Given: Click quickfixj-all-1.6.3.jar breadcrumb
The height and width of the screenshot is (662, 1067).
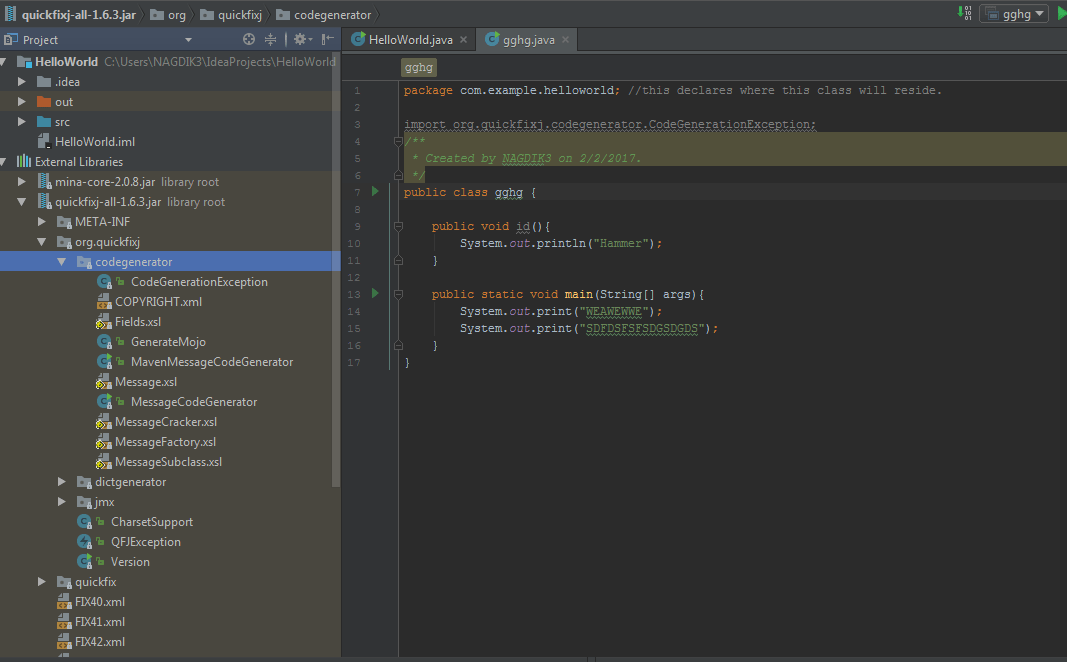Looking at the screenshot, I should [70, 14].
